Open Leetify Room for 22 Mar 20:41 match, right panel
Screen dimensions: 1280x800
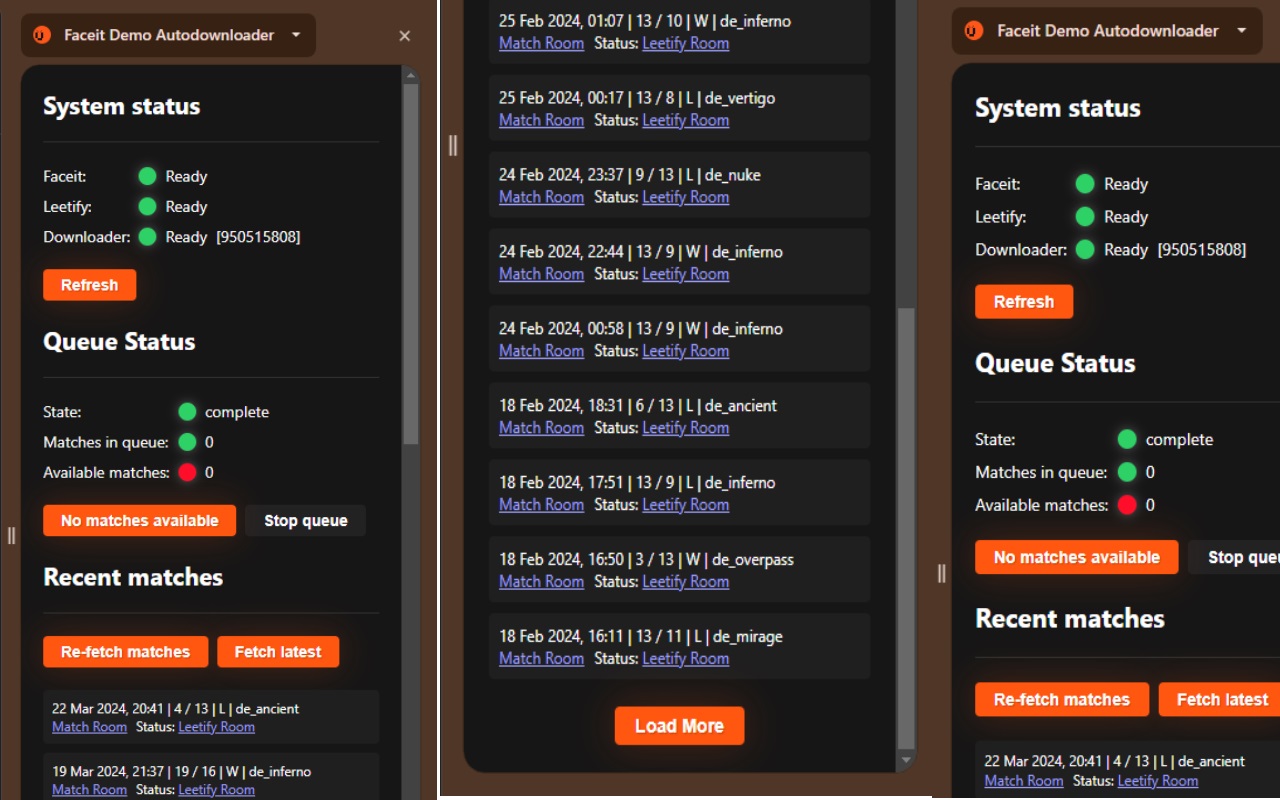(1157, 781)
